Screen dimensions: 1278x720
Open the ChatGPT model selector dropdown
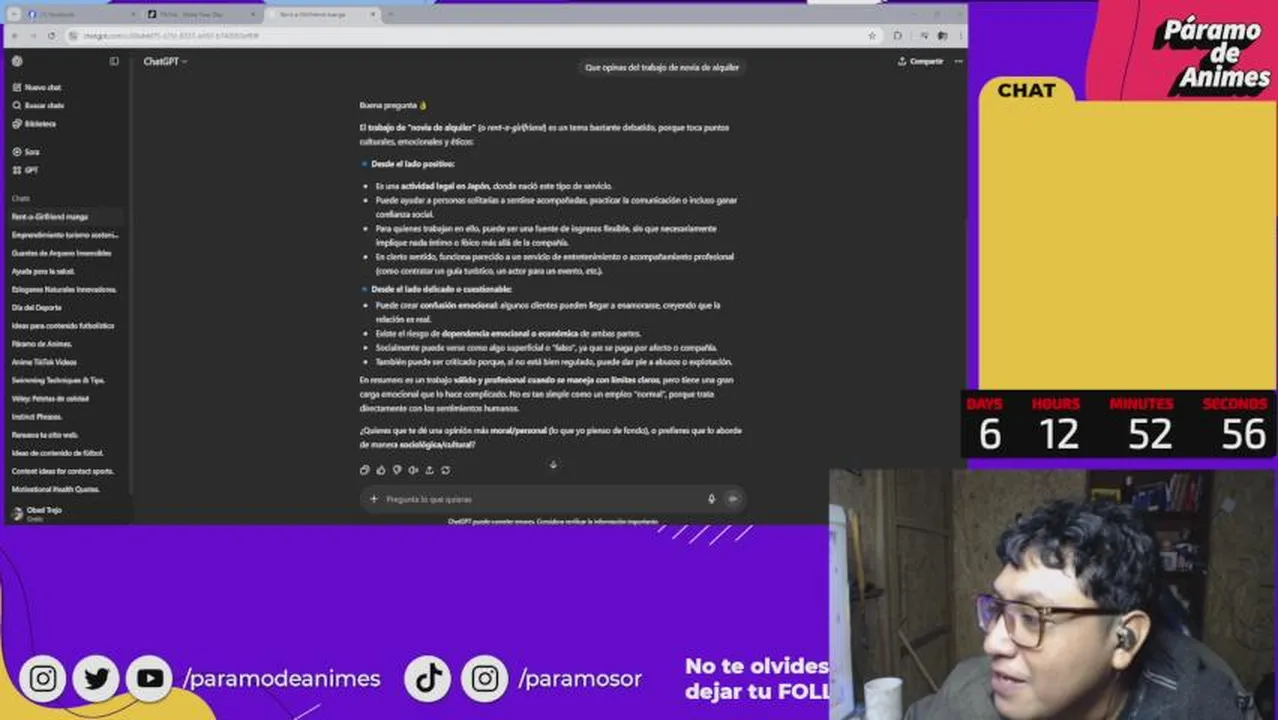[165, 61]
